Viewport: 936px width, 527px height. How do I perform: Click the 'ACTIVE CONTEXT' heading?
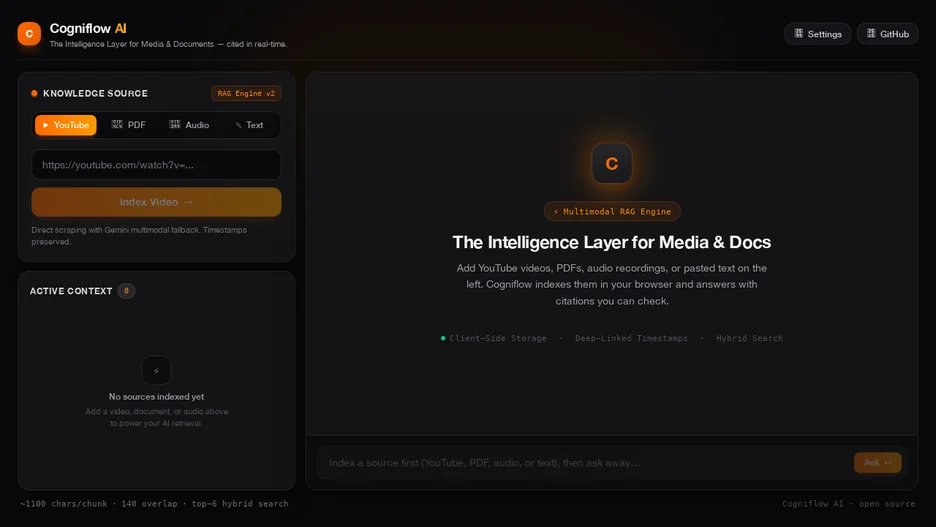coord(71,291)
